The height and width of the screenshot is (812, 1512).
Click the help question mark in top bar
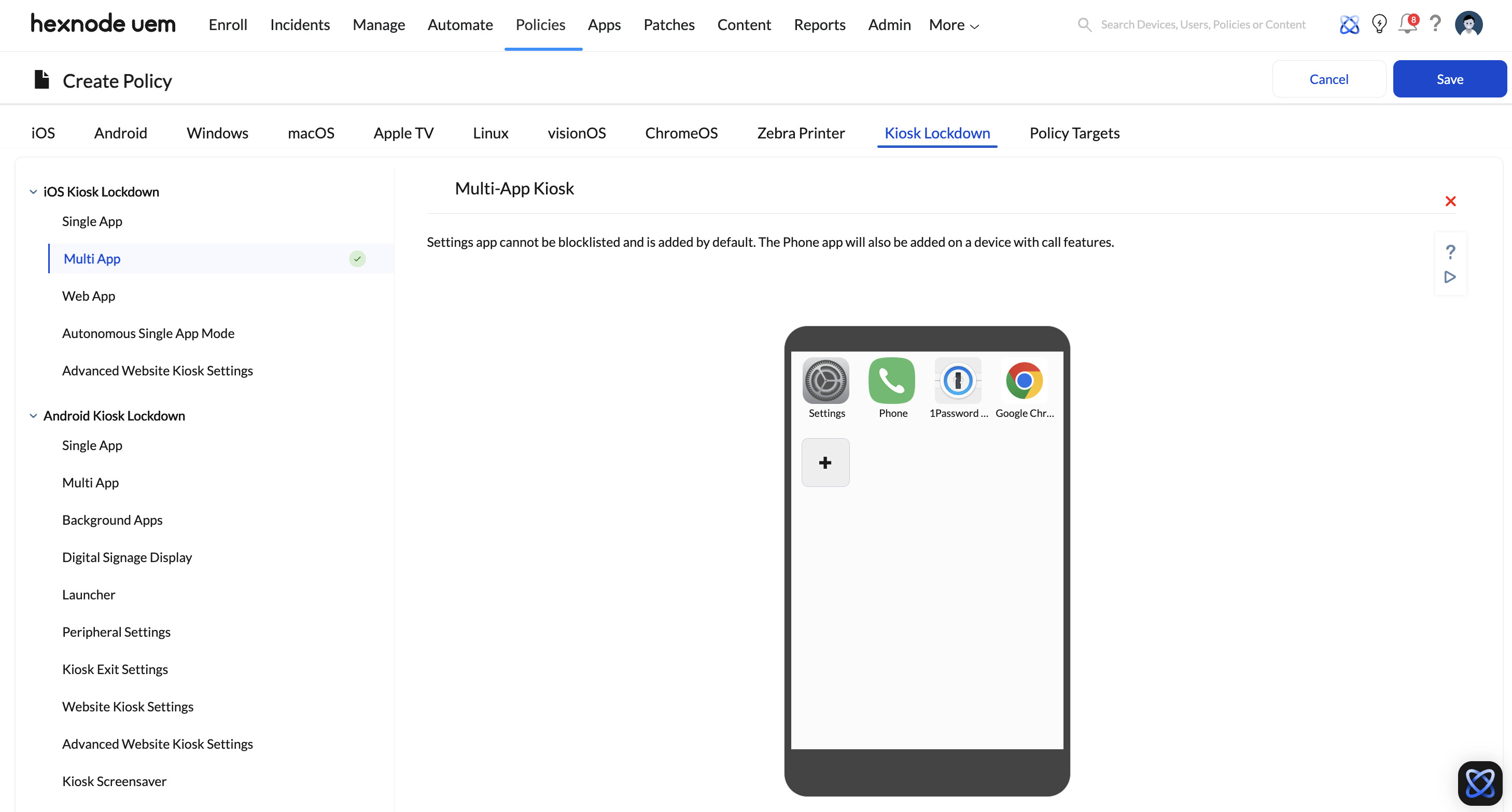pyautogui.click(x=1436, y=24)
